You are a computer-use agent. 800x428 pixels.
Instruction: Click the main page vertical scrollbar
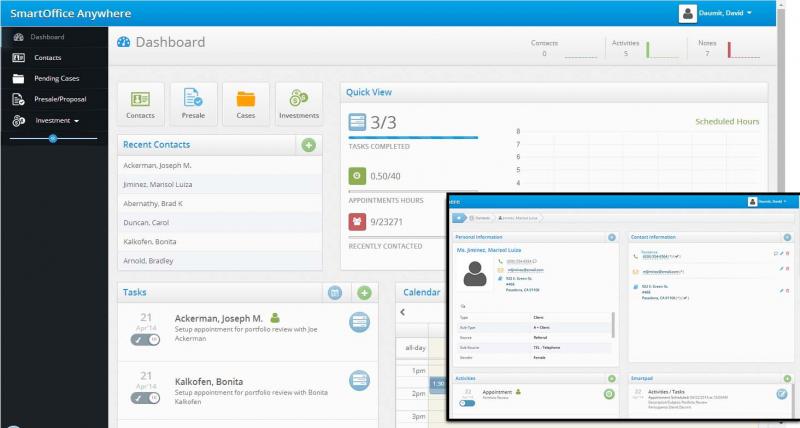[782, 97]
